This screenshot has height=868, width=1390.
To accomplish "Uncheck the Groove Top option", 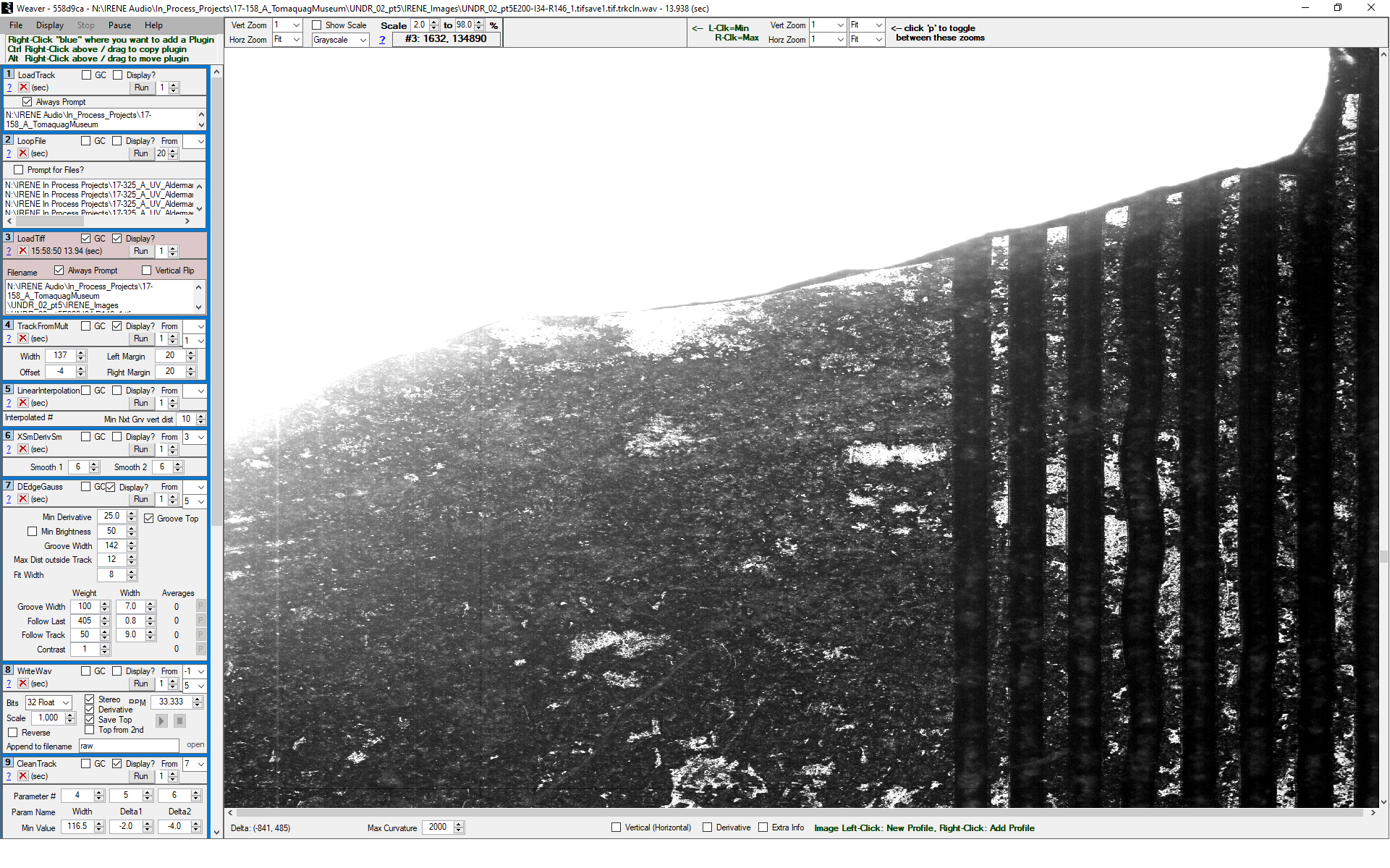I will coord(149,519).
